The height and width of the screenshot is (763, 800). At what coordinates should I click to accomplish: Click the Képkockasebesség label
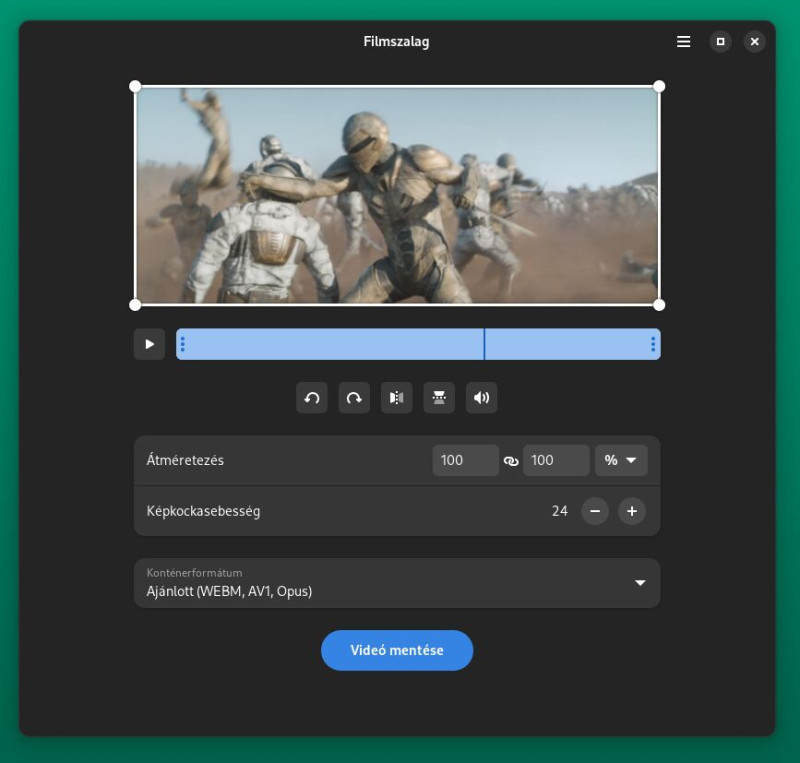(203, 511)
